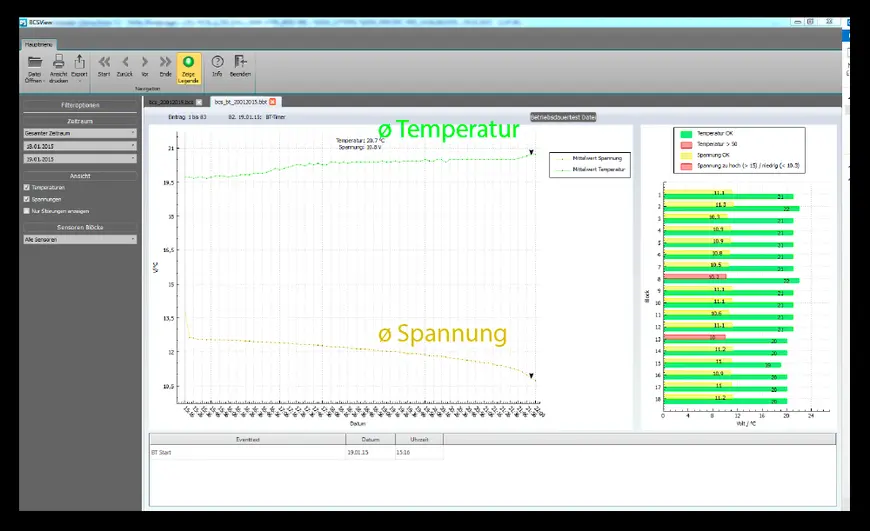Select the BT Start event row
Image resolution: width=870 pixels, height=531 pixels.
click(x=296, y=453)
